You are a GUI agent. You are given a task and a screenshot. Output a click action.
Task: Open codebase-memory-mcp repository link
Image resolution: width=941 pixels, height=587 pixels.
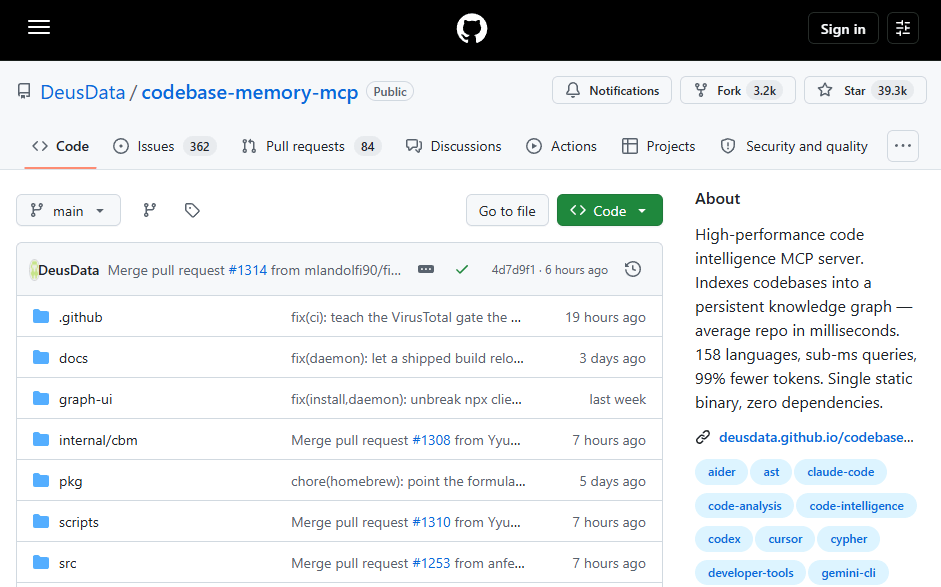(250, 92)
